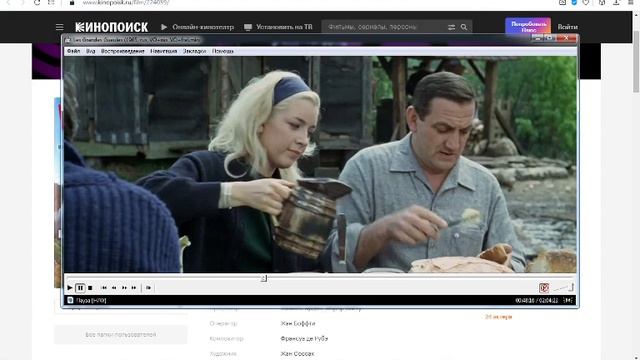Screen dimensions: 640x360
Task: Click Все папки пользователей button
Action: click(121, 335)
